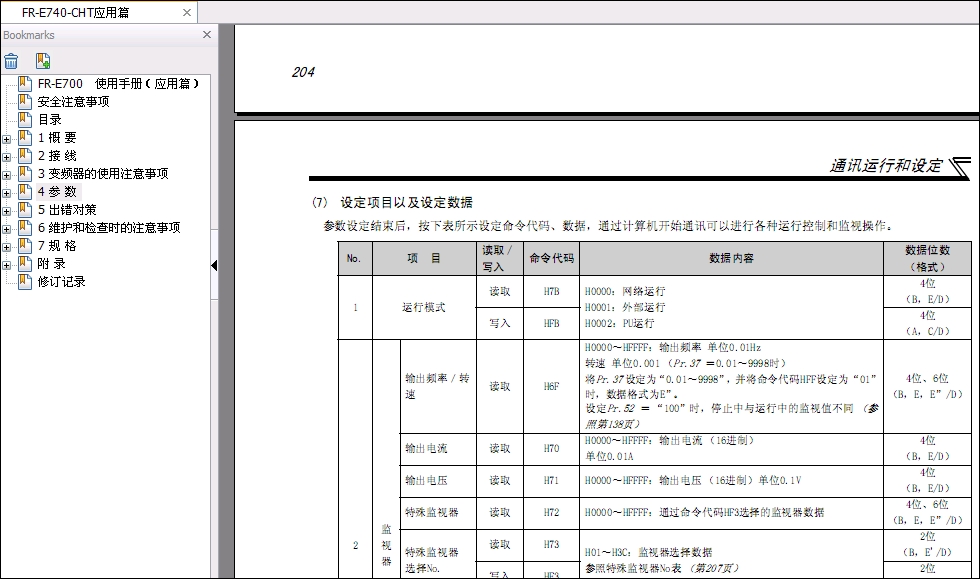The image size is (980, 579).
Task: Open the 安全注意事项 bookmark
Action: click(x=73, y=102)
